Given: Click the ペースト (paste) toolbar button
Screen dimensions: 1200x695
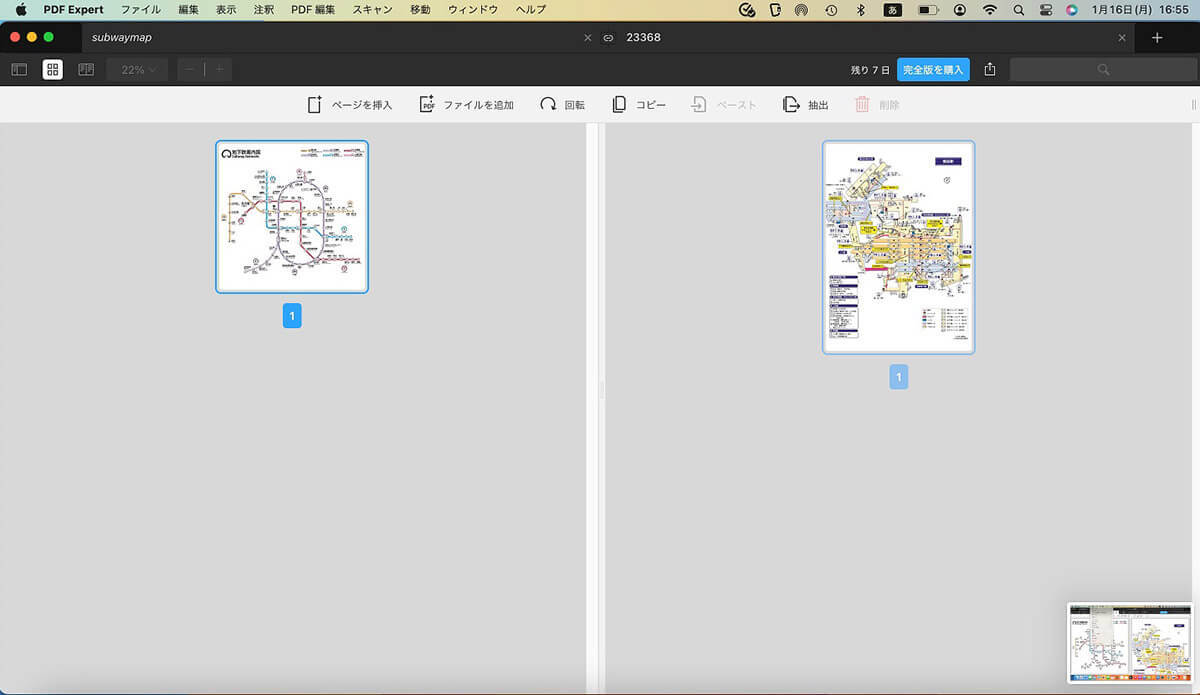Looking at the screenshot, I should (x=723, y=105).
